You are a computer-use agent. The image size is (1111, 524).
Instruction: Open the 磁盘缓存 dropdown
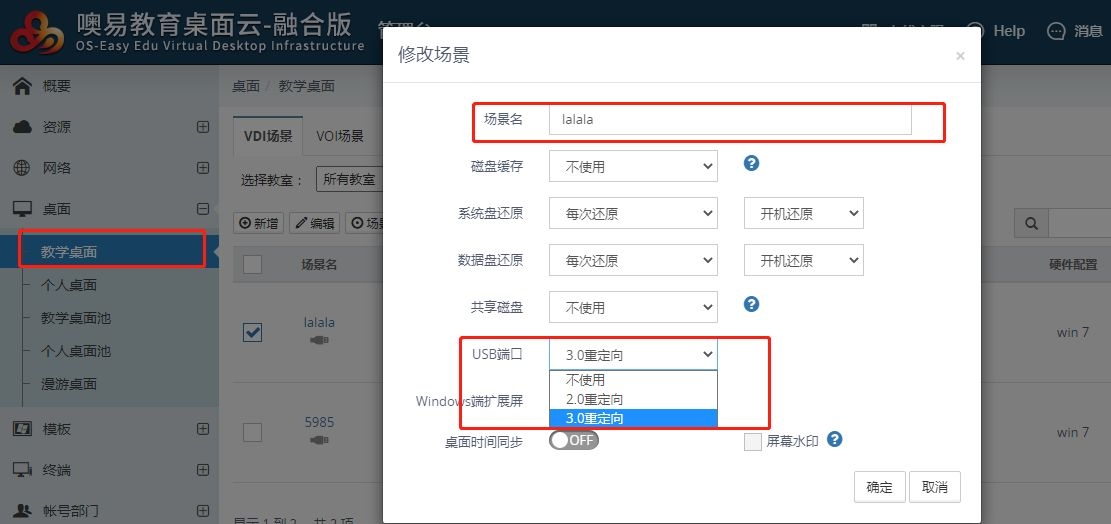(x=632, y=166)
